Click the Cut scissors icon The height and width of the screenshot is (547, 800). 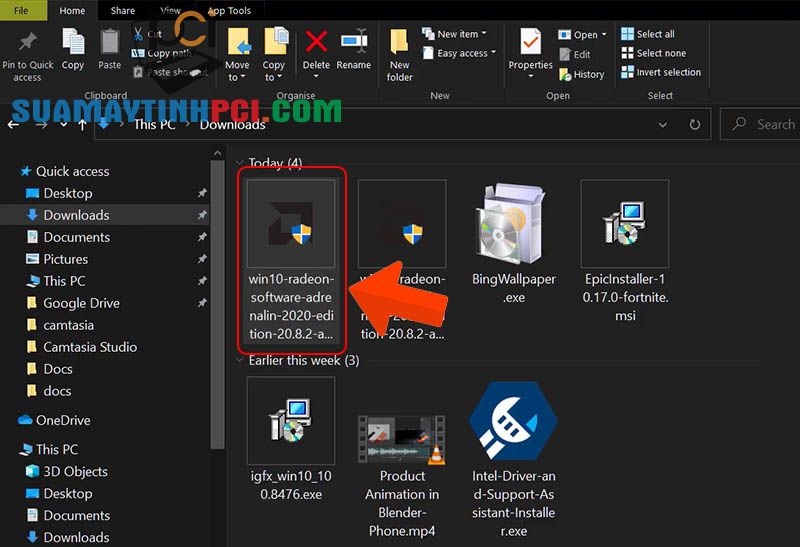point(138,34)
